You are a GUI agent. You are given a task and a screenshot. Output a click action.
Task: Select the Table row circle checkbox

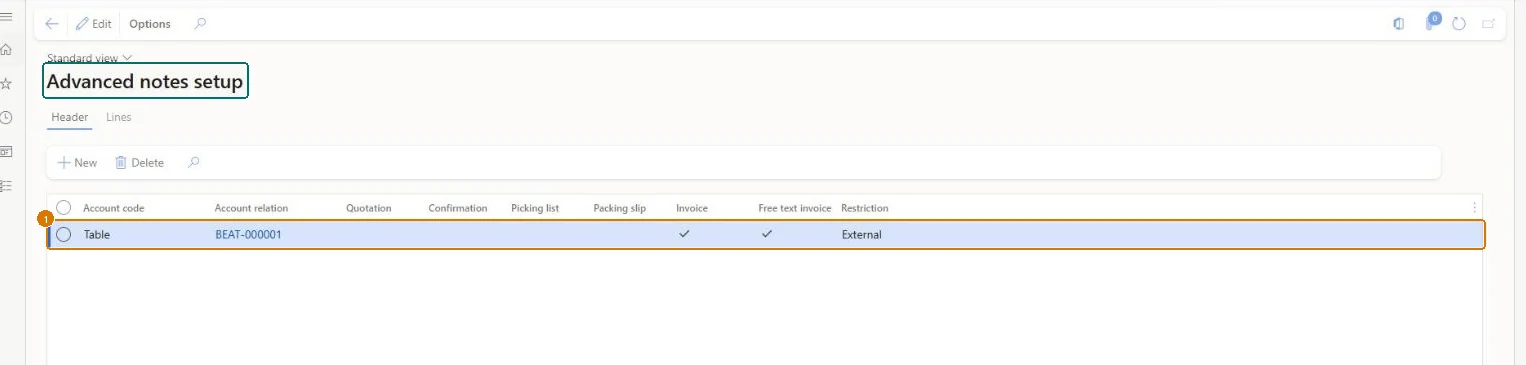(64, 235)
